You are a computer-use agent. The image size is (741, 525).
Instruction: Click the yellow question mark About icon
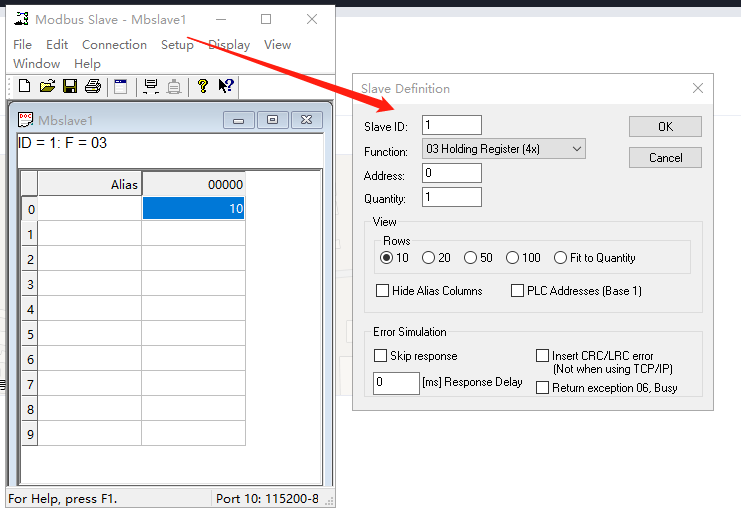click(x=203, y=87)
